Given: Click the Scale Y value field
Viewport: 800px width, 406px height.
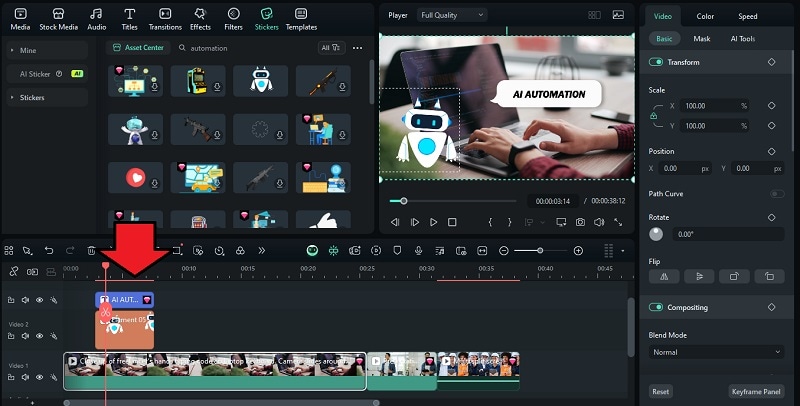Looking at the screenshot, I should [715, 125].
